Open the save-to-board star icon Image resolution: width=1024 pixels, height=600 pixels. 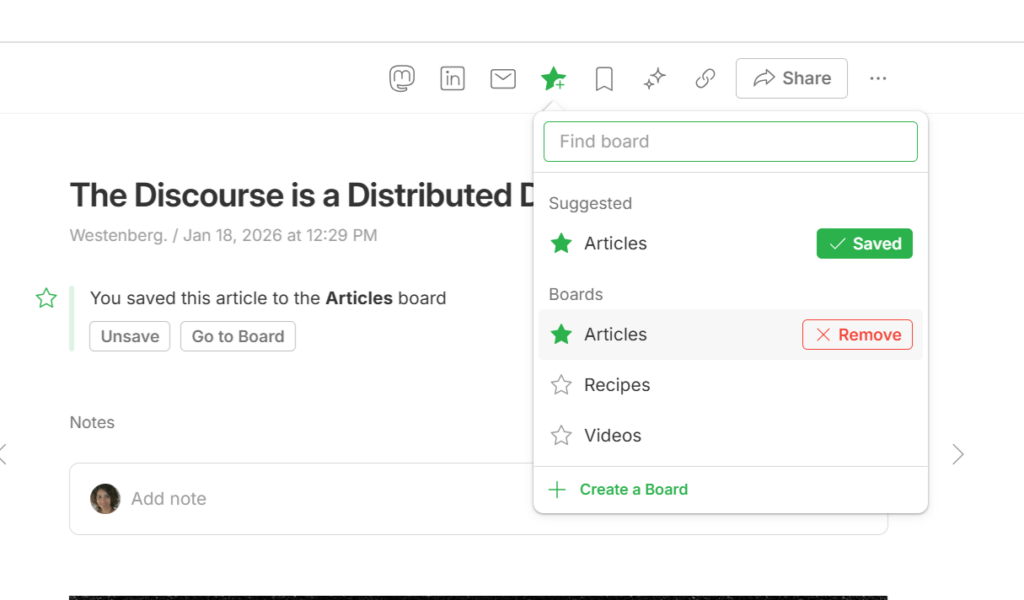(x=553, y=78)
